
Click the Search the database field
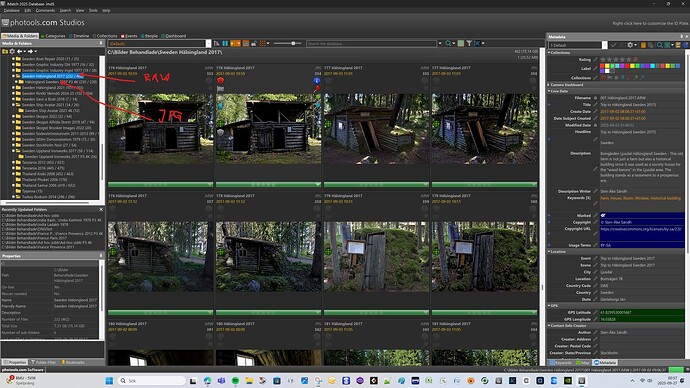[x=371, y=44]
